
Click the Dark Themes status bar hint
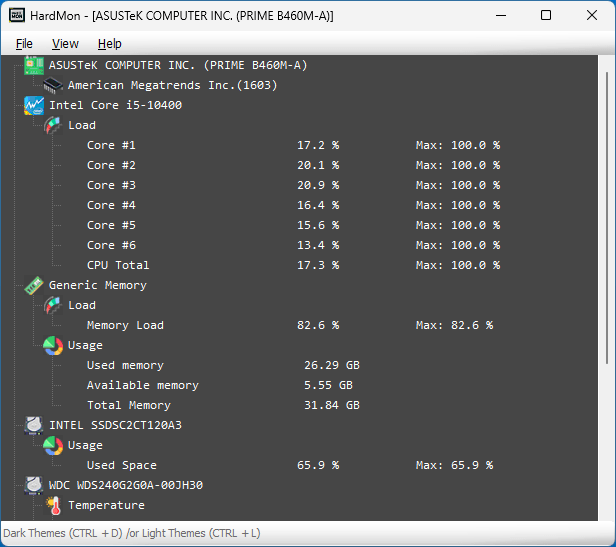tap(132, 533)
